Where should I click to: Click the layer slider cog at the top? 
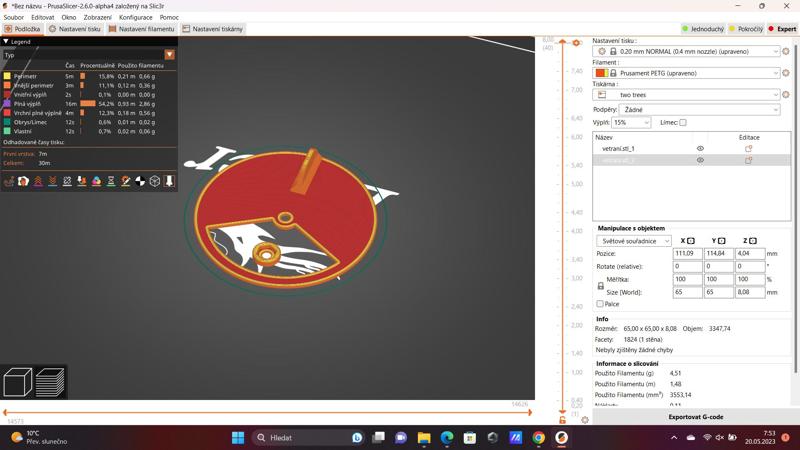click(576, 43)
